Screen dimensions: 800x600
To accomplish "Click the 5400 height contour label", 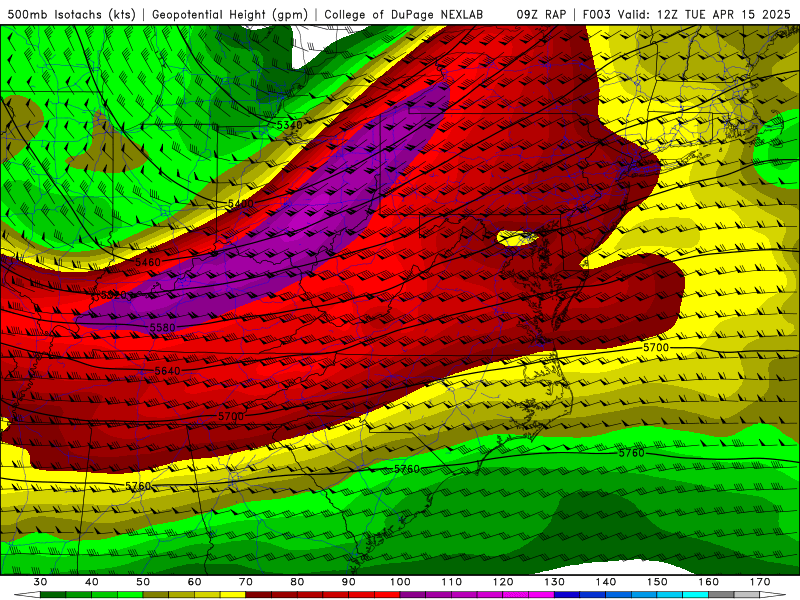I will 240,204.
